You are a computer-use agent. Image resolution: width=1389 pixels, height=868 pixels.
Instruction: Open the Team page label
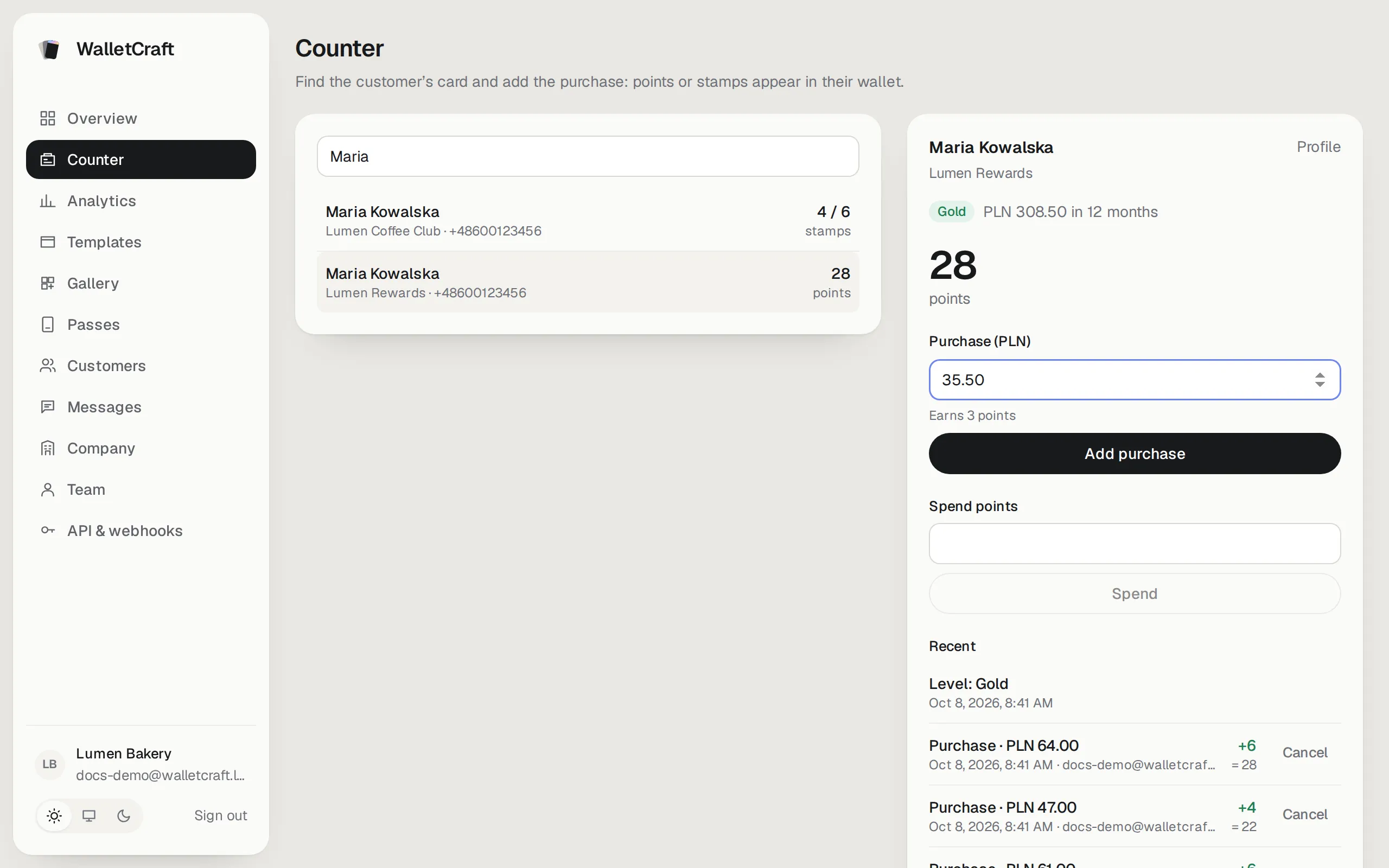[x=86, y=490]
